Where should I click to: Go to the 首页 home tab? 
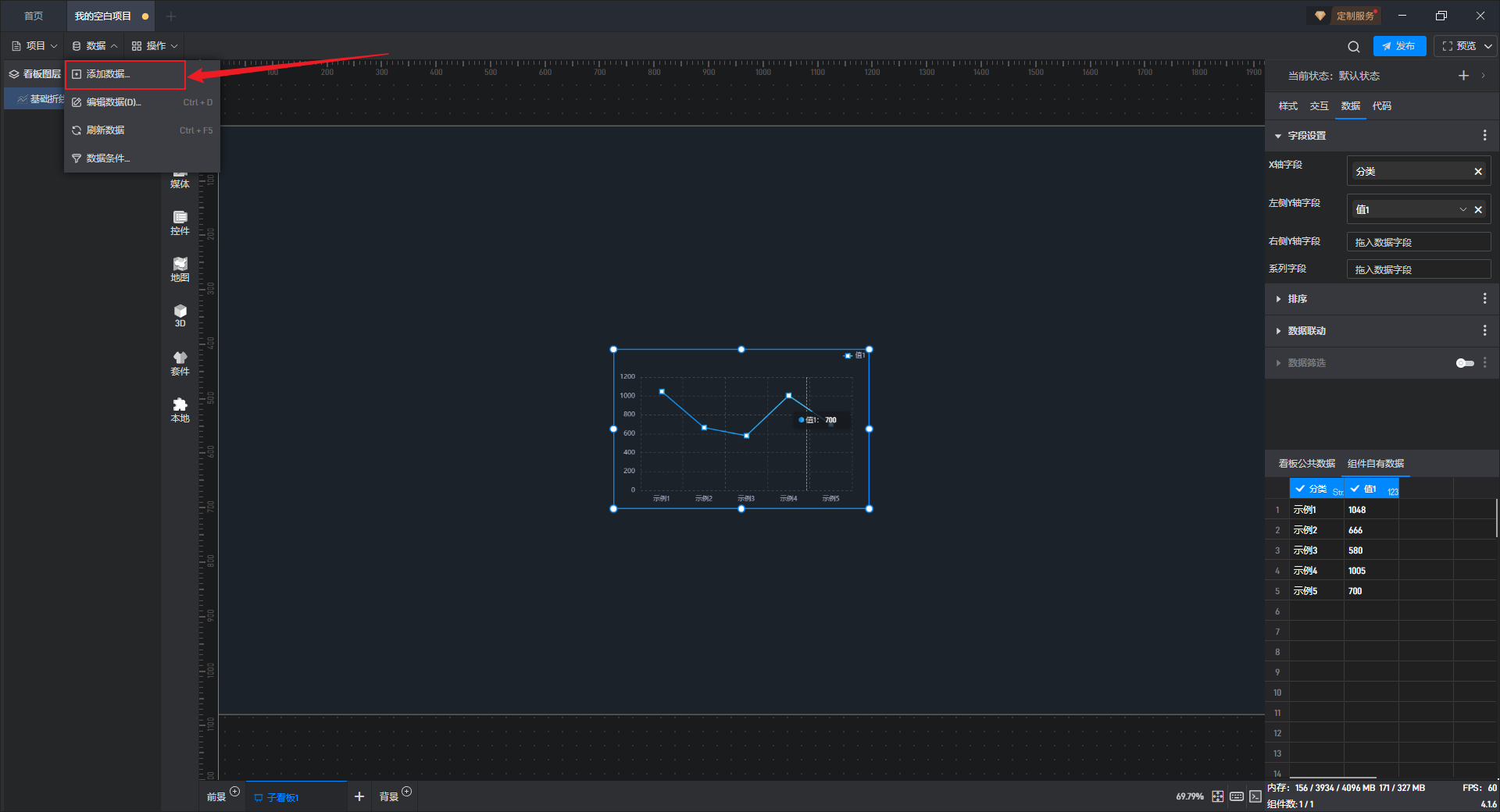click(x=34, y=16)
